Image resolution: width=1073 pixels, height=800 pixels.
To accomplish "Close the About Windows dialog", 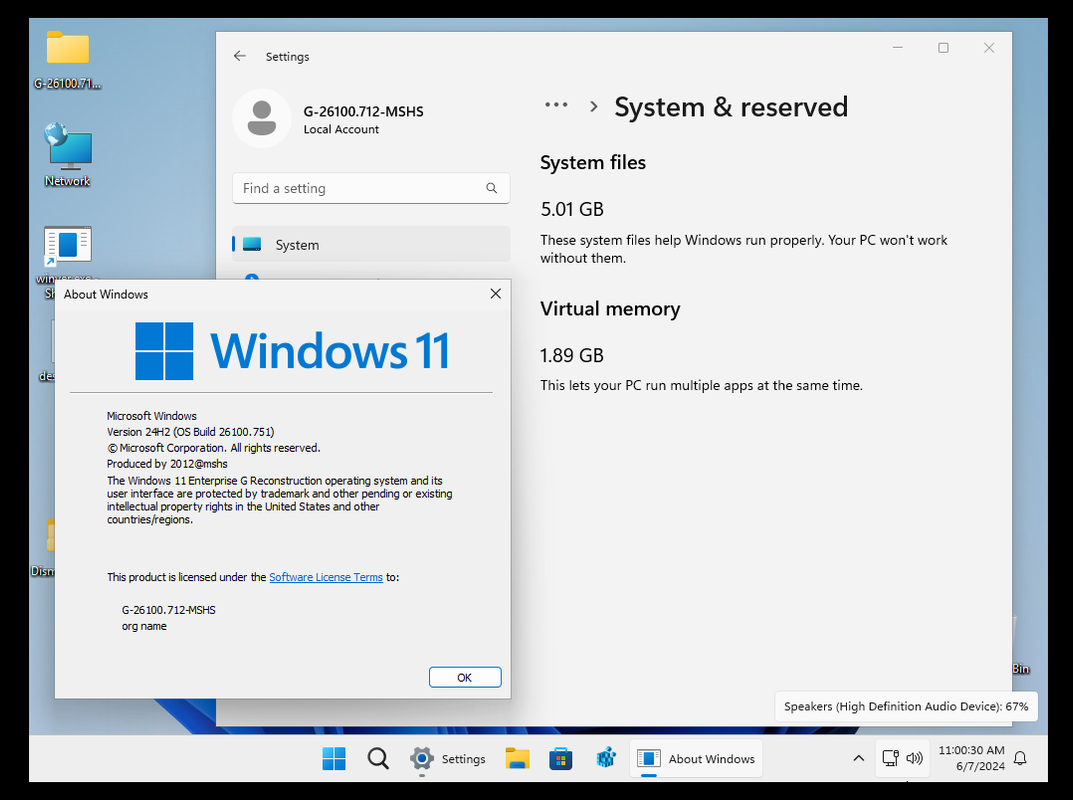I will pos(495,294).
